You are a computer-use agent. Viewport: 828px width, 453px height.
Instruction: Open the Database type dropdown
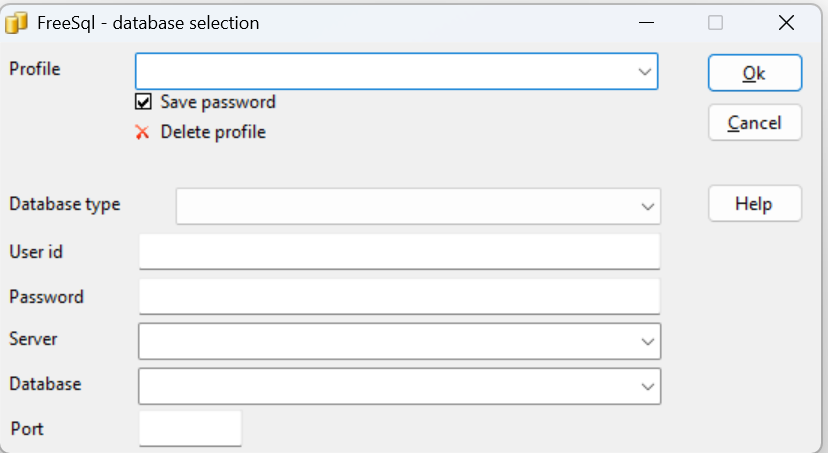coord(418,206)
